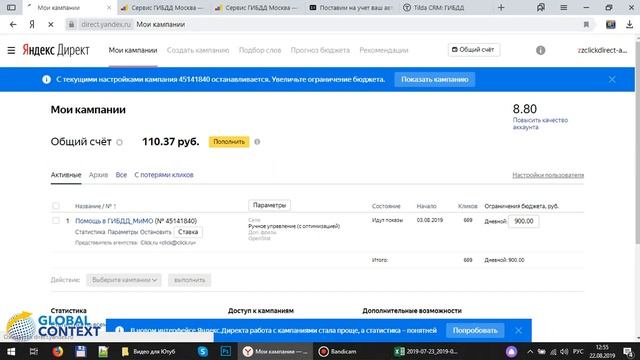Click yellow Пополнить button
Screen dimensions: 640x360
pos(229,142)
